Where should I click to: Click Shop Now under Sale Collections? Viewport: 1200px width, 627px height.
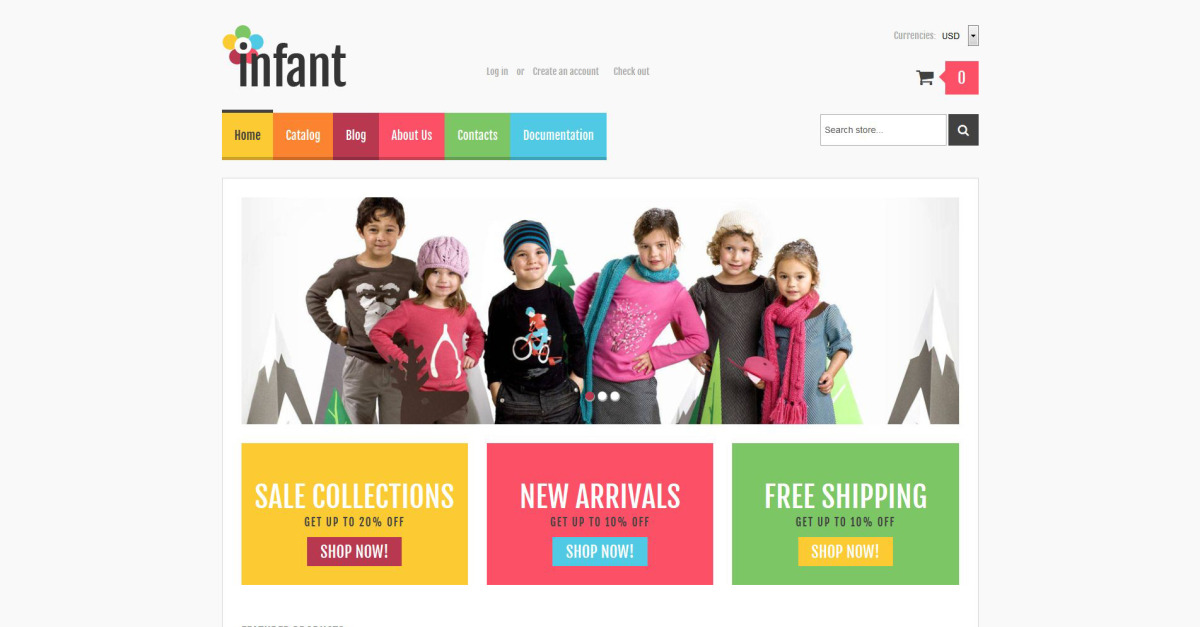point(354,551)
